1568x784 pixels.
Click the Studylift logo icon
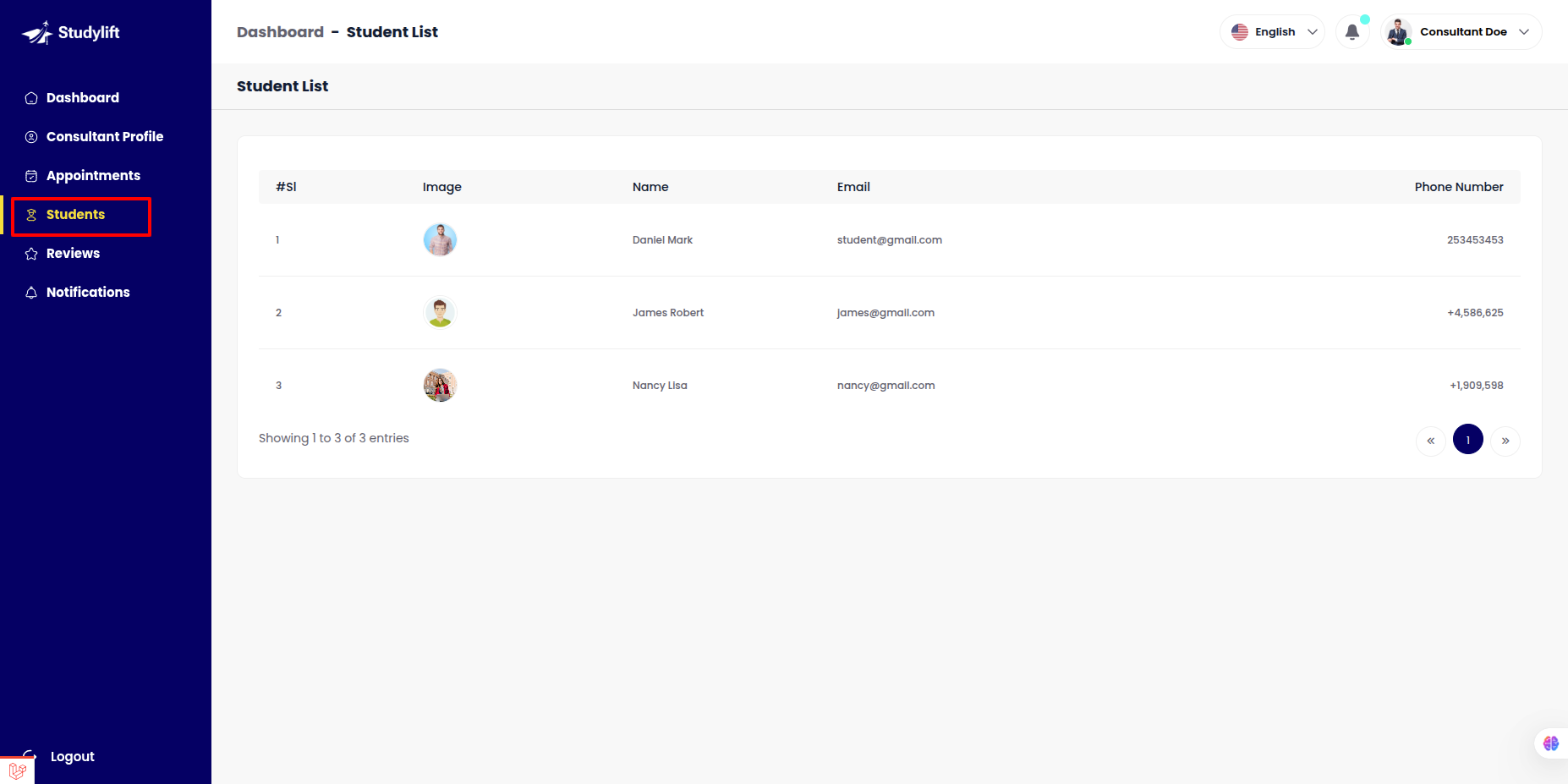36,33
